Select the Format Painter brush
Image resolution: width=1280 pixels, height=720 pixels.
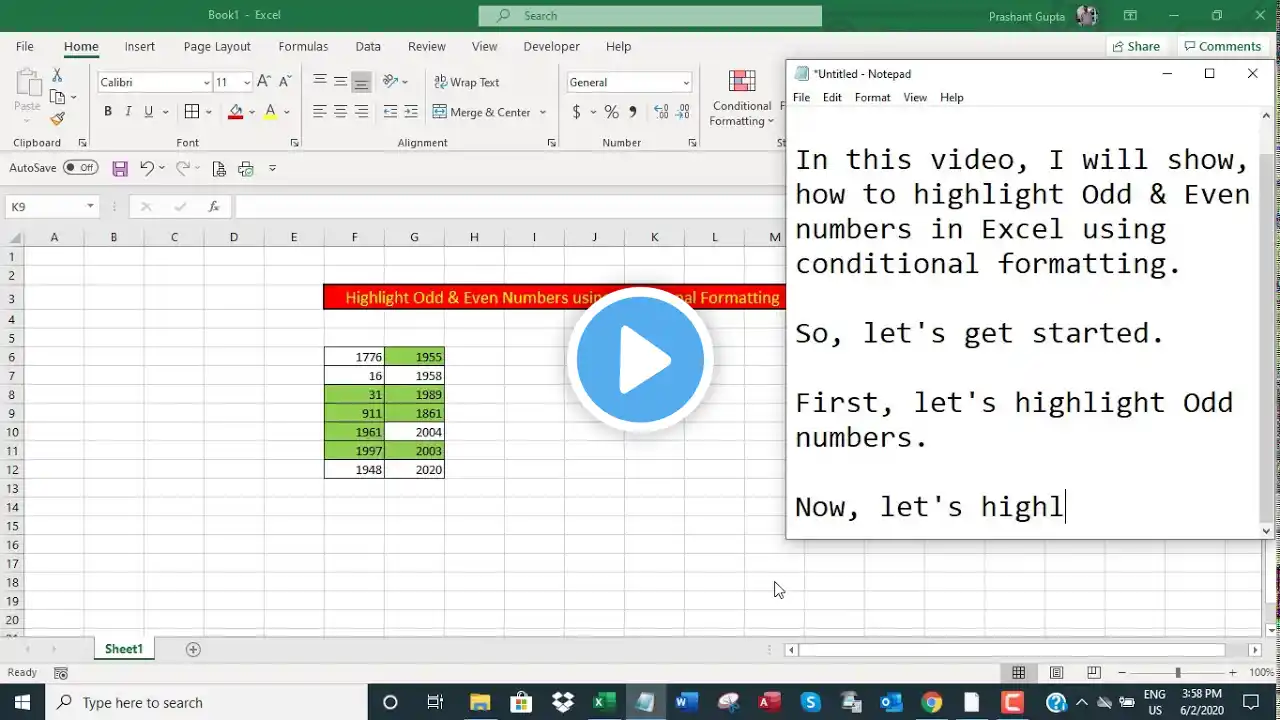[x=57, y=119]
